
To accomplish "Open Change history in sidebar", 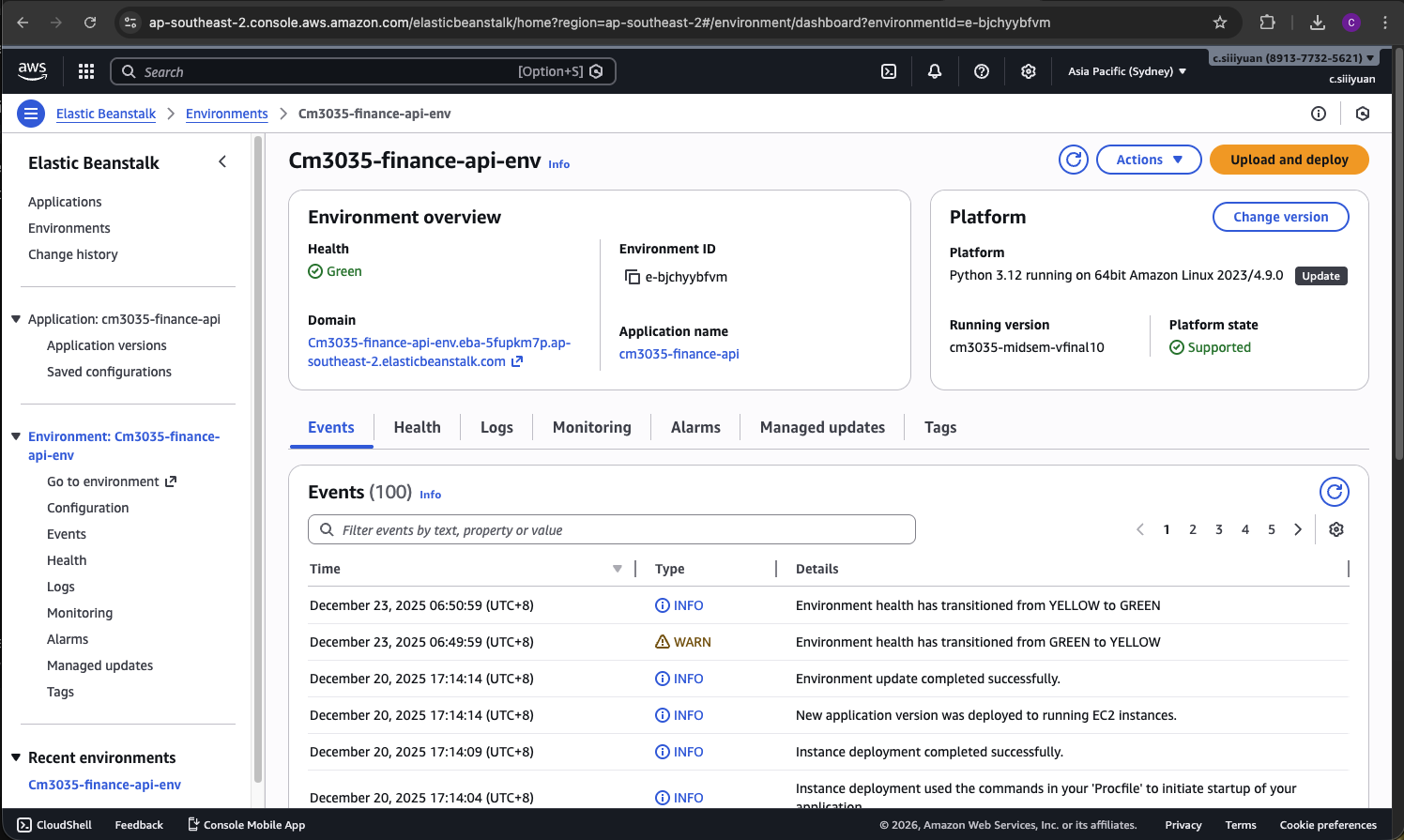I will pos(73,254).
